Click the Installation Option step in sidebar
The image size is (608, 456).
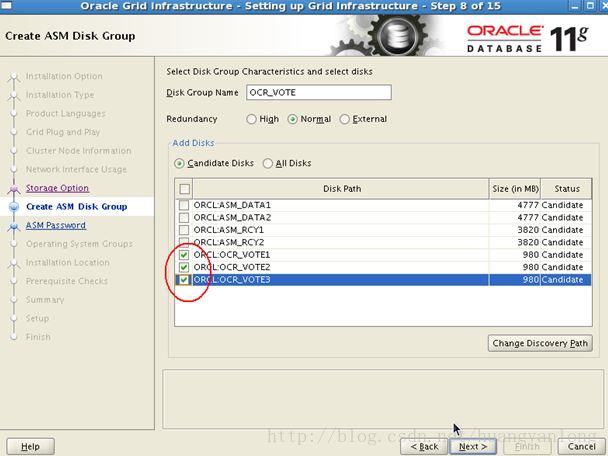64,76
